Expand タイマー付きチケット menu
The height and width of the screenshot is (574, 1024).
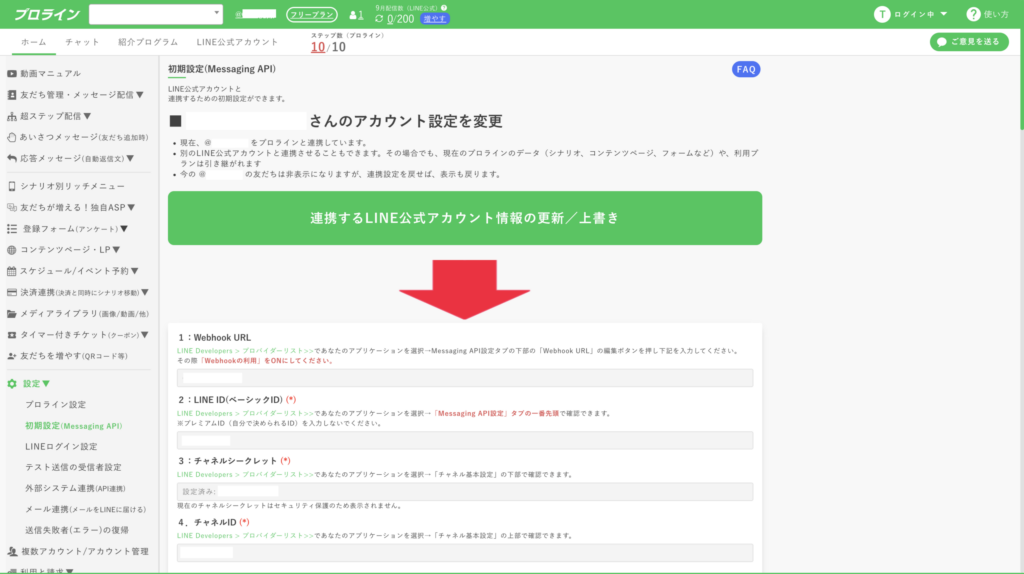pos(84,335)
